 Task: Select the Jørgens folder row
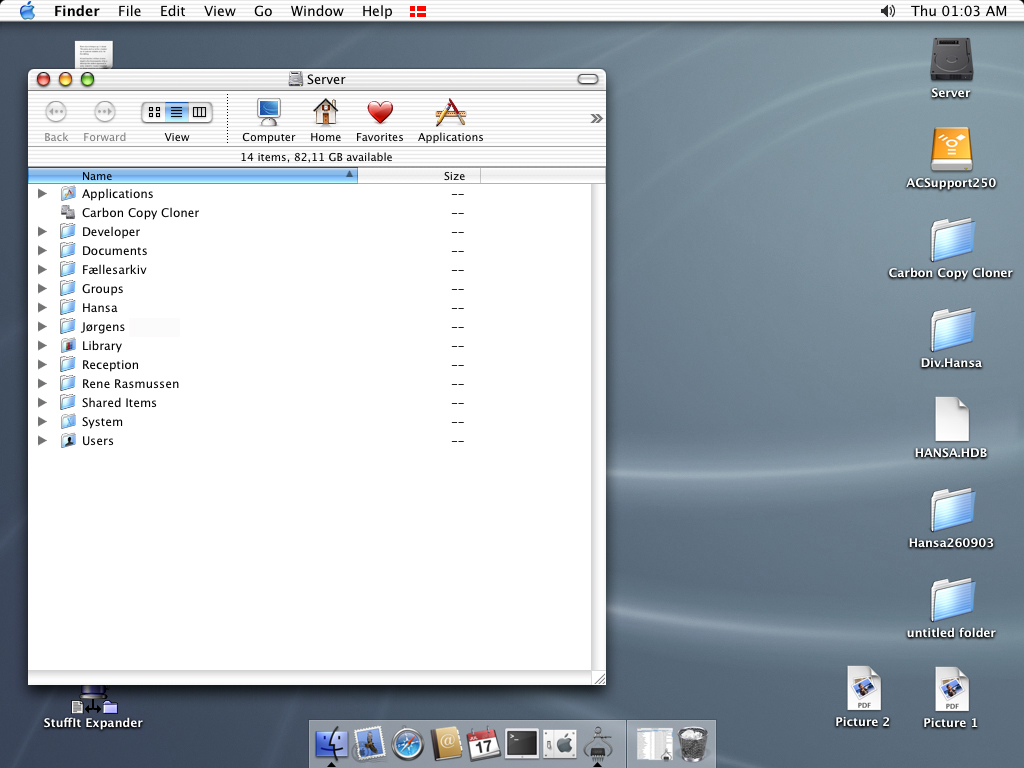click(310, 327)
